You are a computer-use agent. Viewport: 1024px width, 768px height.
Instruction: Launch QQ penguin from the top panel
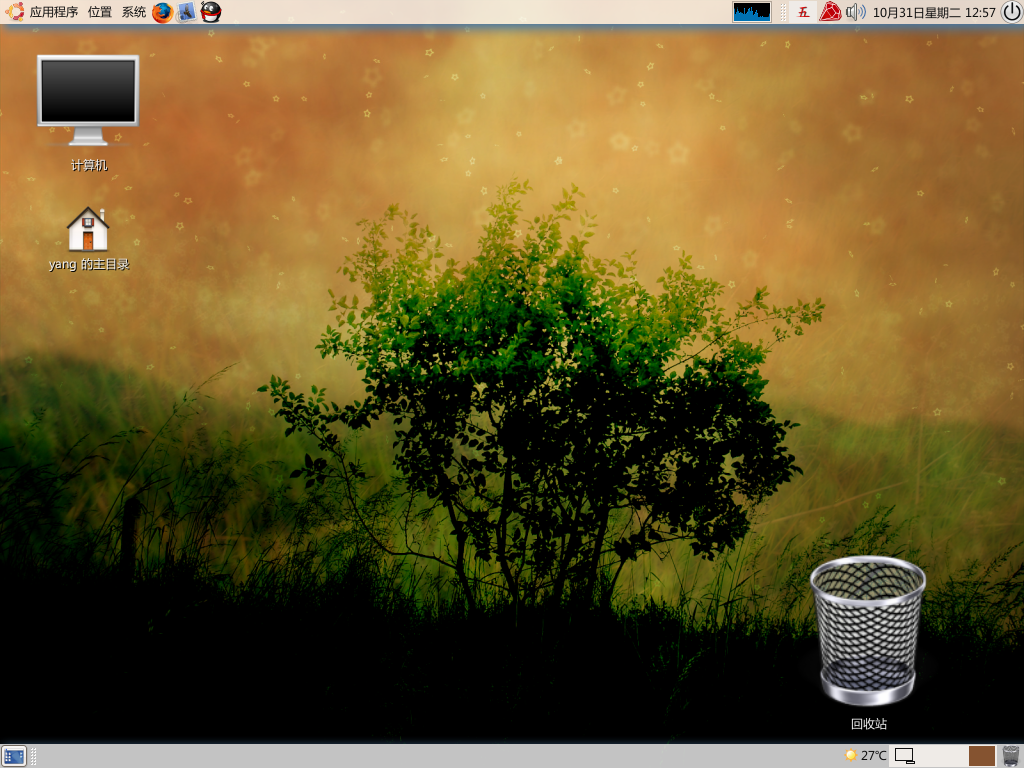click(x=210, y=12)
